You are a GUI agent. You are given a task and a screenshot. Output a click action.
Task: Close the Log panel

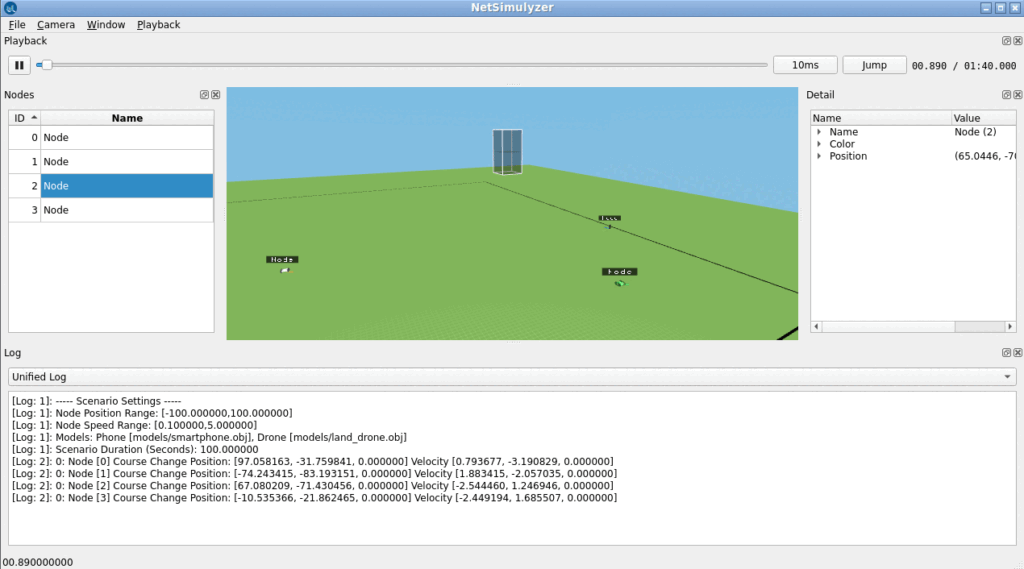point(1017,353)
